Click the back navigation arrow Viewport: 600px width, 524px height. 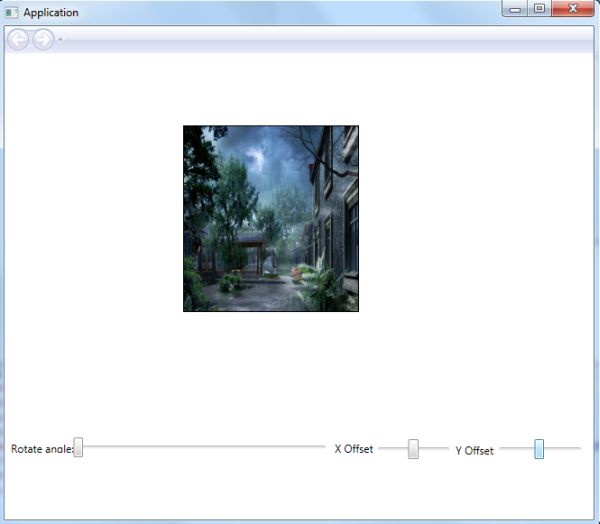pyautogui.click(x=18, y=39)
